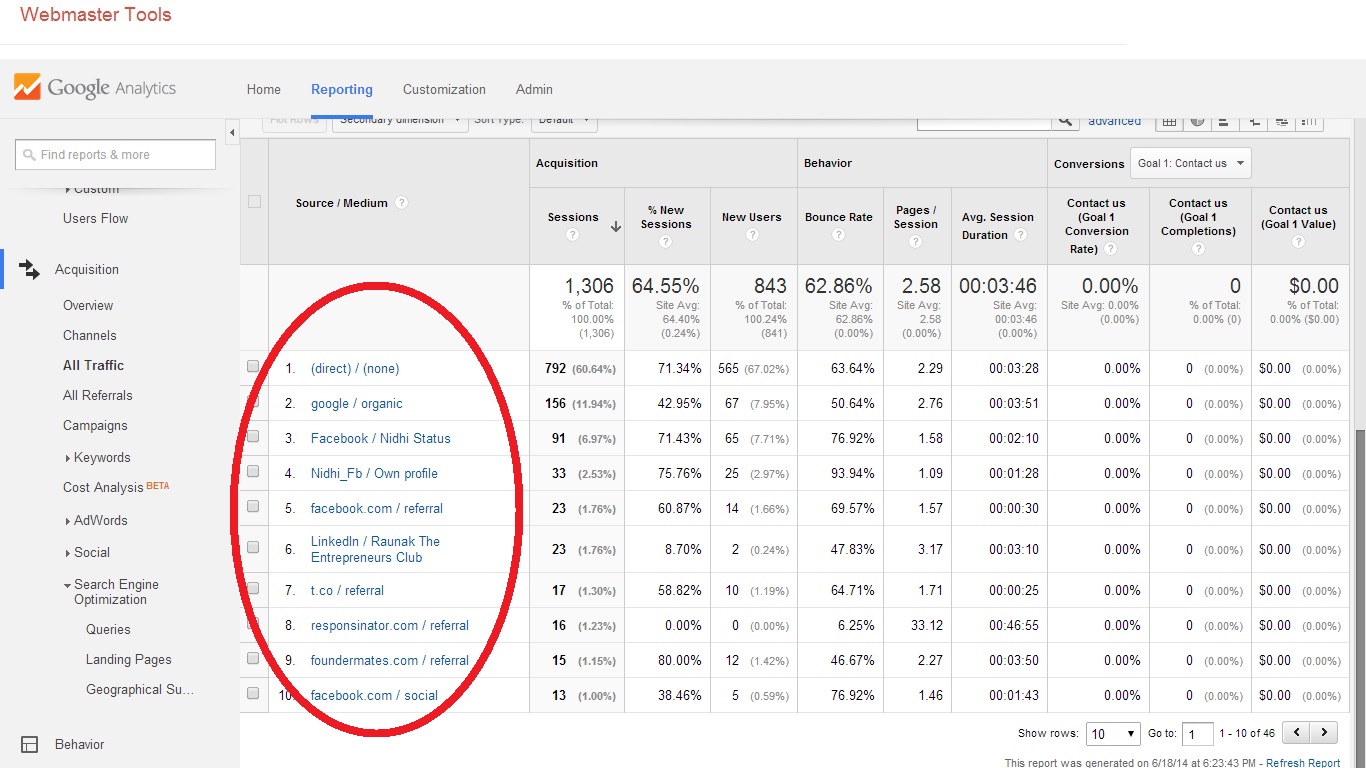Screen dimensions: 1366x768
Task: Check the box for (direct) / (none) row
Action: tap(253, 367)
